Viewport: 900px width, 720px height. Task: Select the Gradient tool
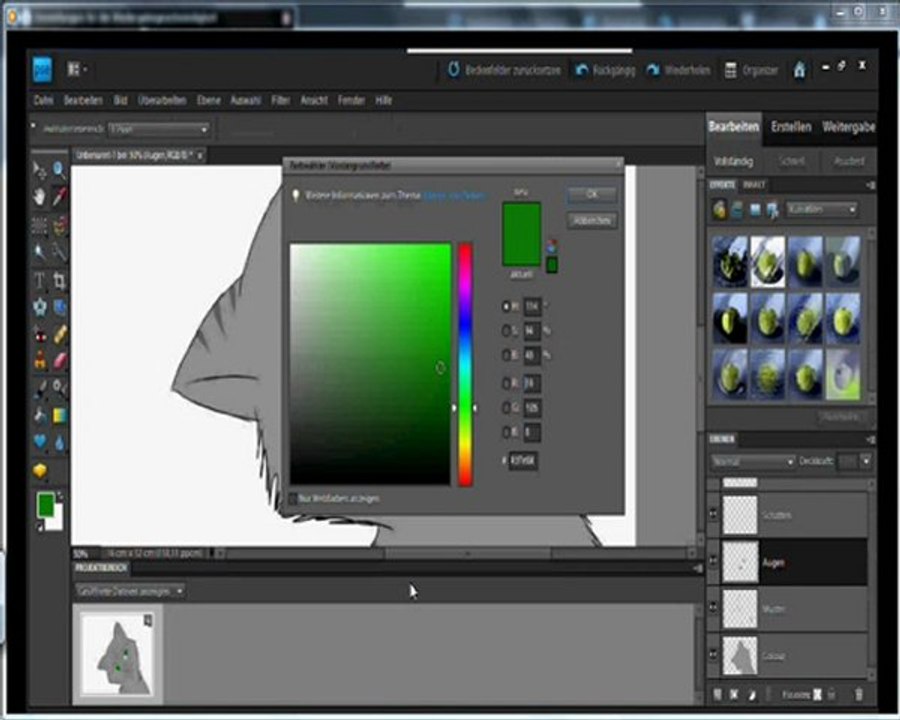60,415
